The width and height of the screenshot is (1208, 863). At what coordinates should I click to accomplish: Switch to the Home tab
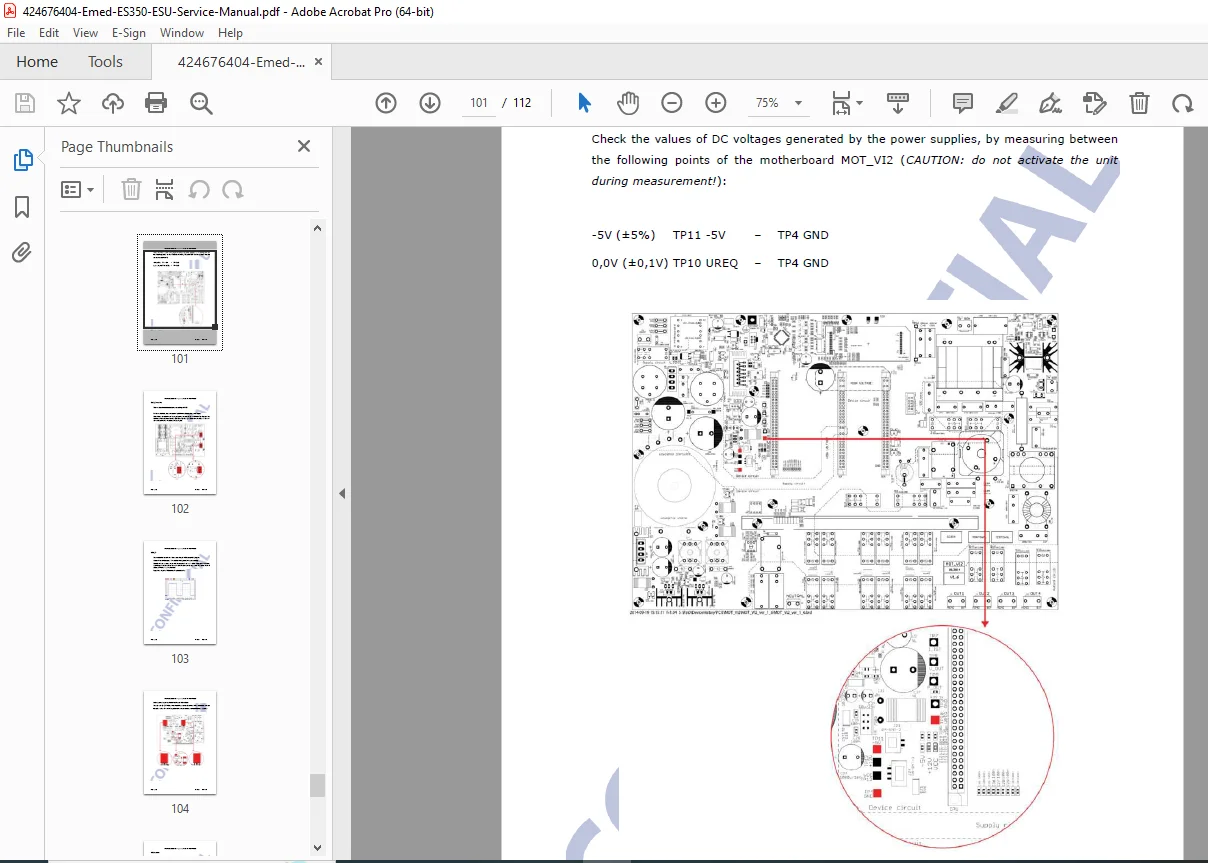point(37,62)
